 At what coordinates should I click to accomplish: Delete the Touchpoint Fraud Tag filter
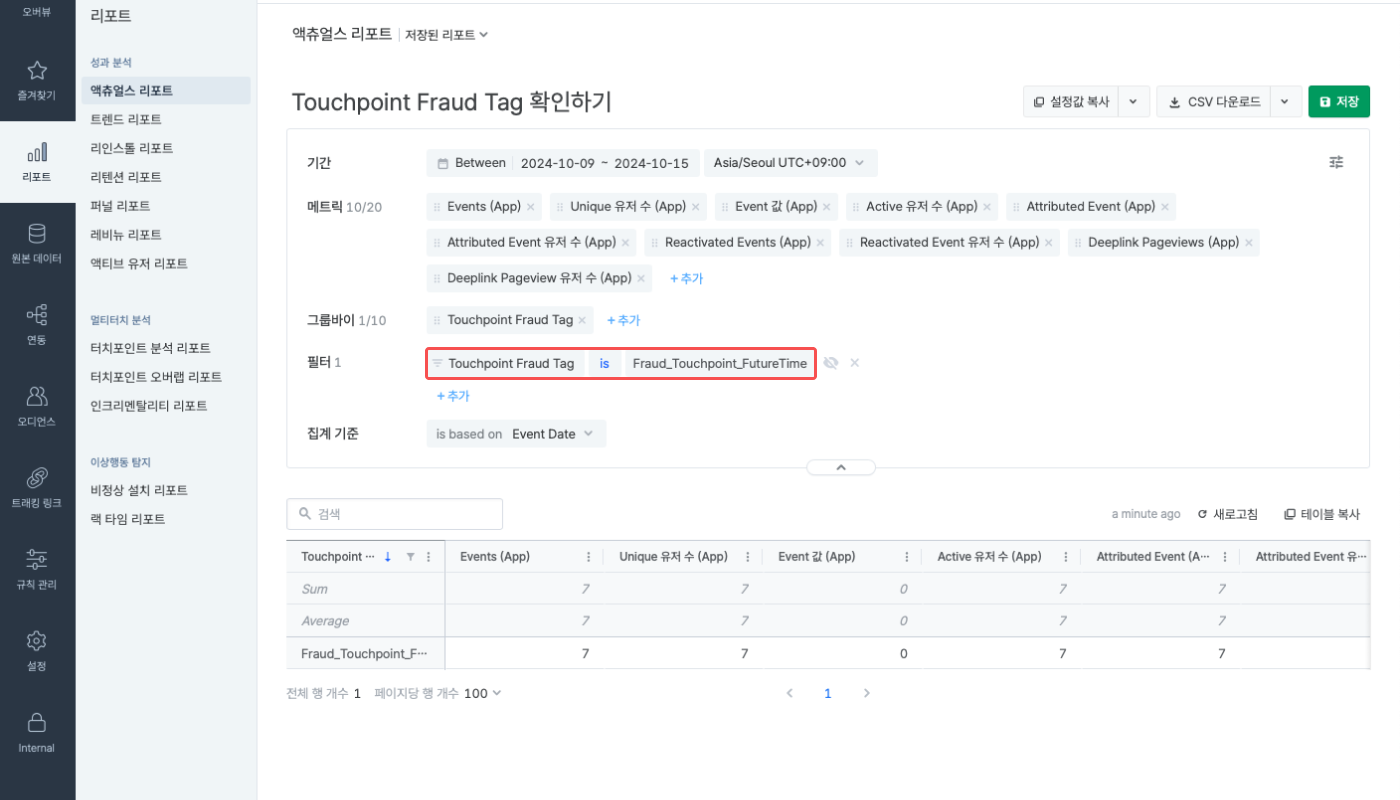click(x=855, y=363)
